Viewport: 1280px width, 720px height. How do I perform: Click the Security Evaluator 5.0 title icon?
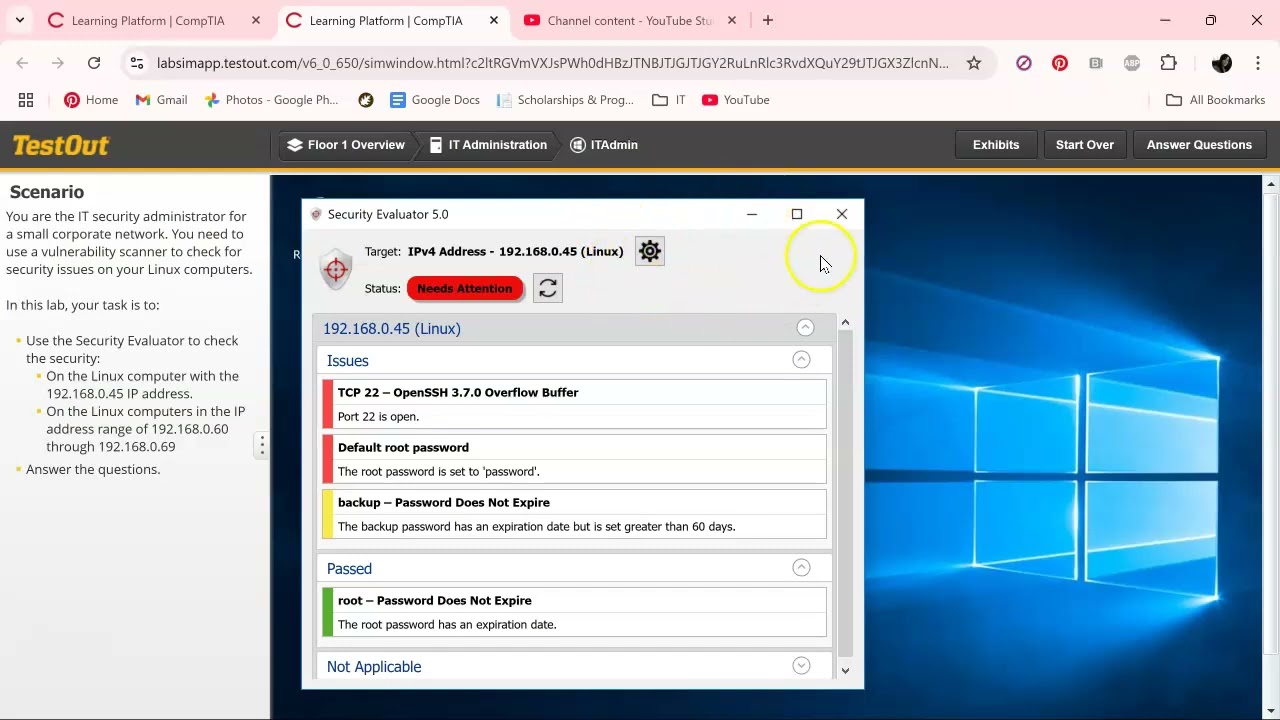pos(316,214)
